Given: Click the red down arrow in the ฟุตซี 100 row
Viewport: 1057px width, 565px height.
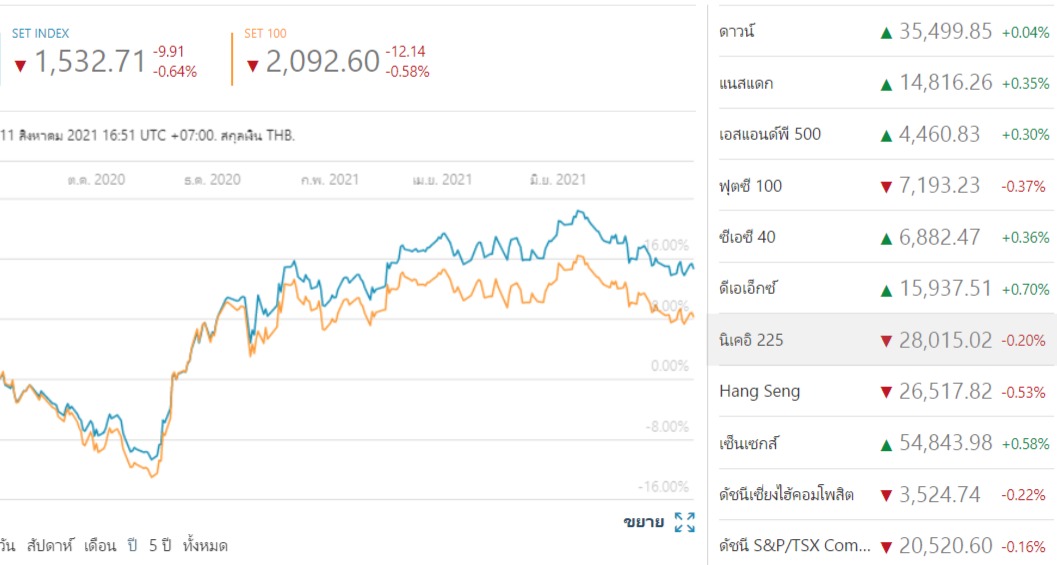Looking at the screenshot, I should click(x=885, y=186).
